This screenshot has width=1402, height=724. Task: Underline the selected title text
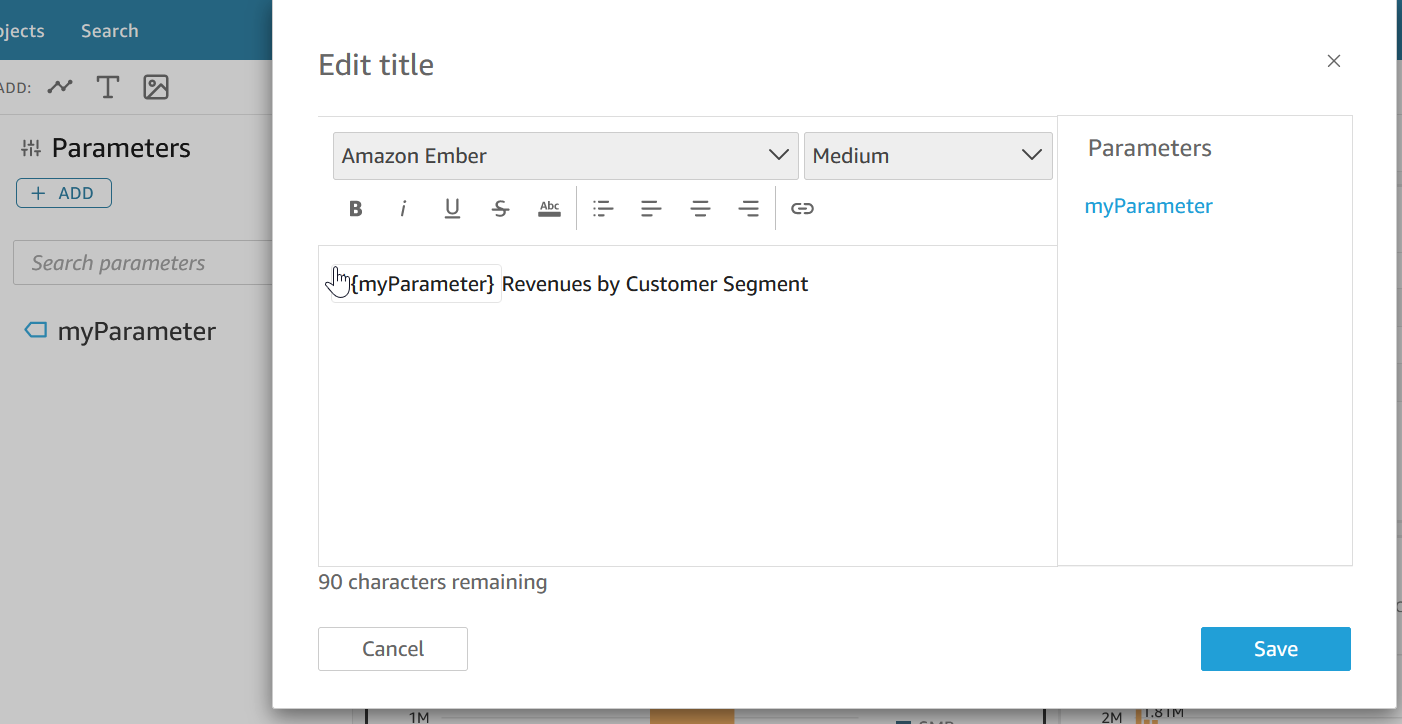pos(452,208)
